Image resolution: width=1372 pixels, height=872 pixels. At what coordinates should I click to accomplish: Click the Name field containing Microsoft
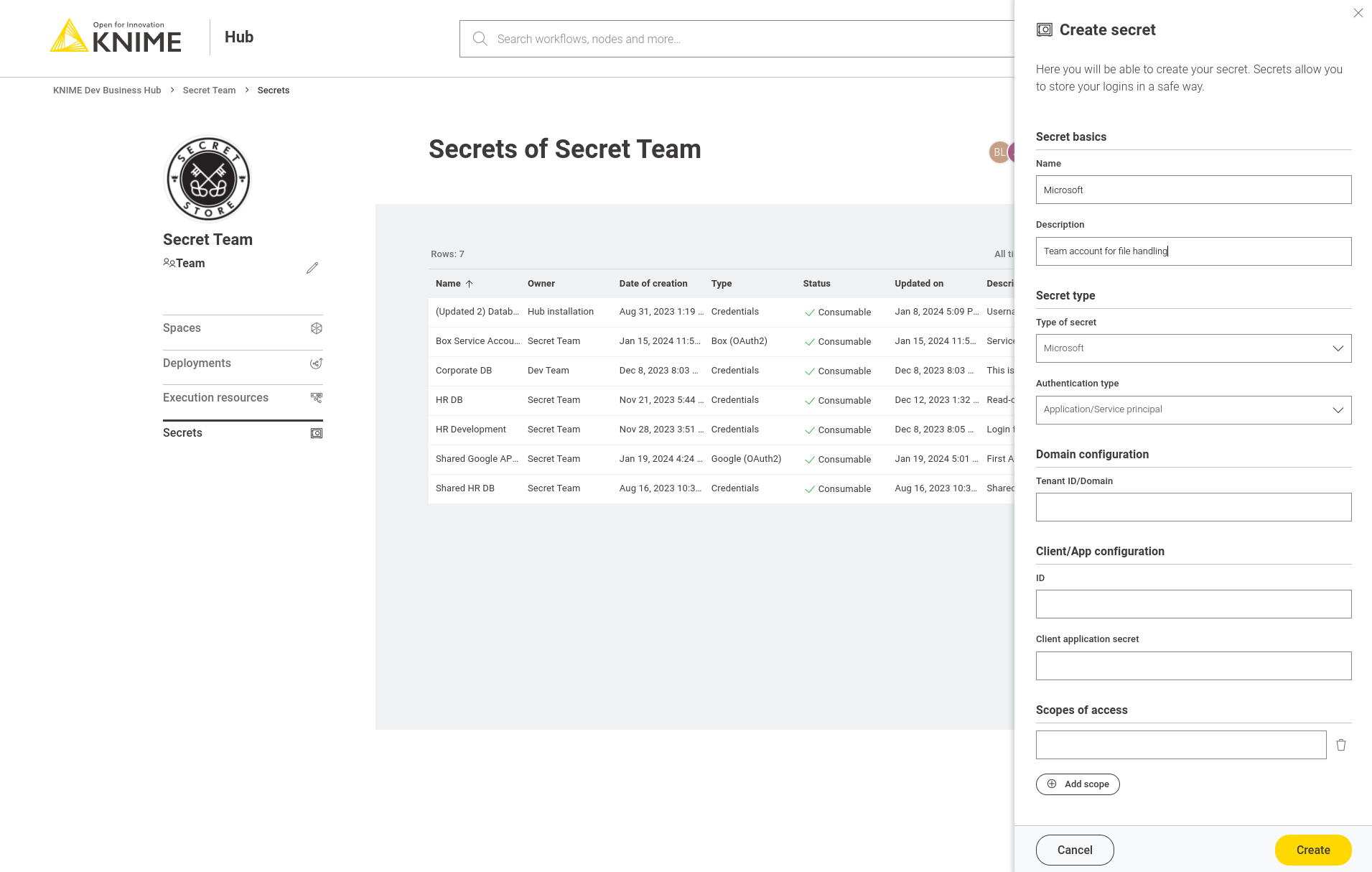point(1193,190)
